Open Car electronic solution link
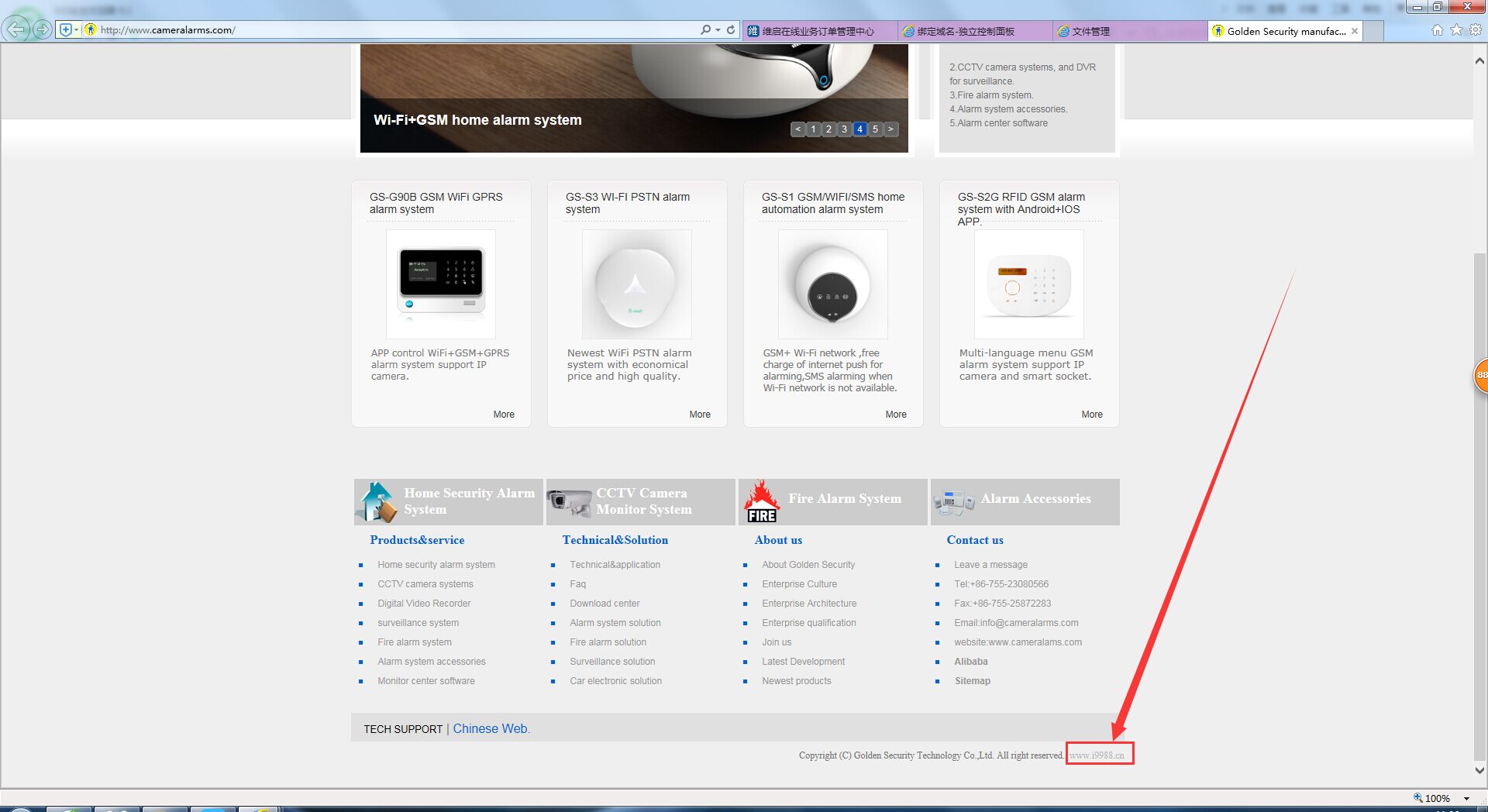1488x812 pixels. (615, 681)
